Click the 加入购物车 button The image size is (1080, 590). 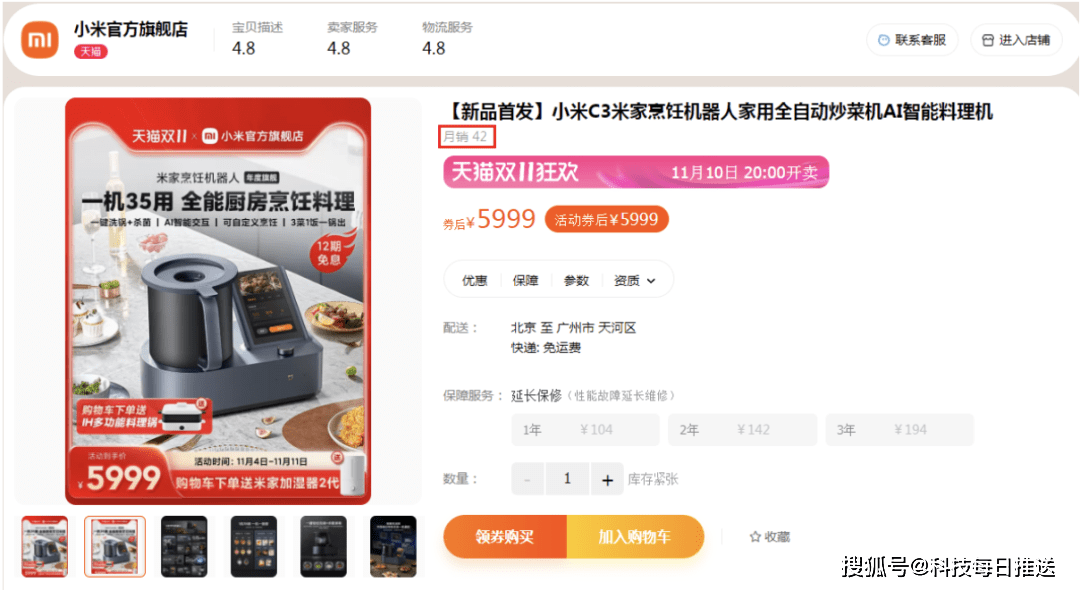click(635, 536)
